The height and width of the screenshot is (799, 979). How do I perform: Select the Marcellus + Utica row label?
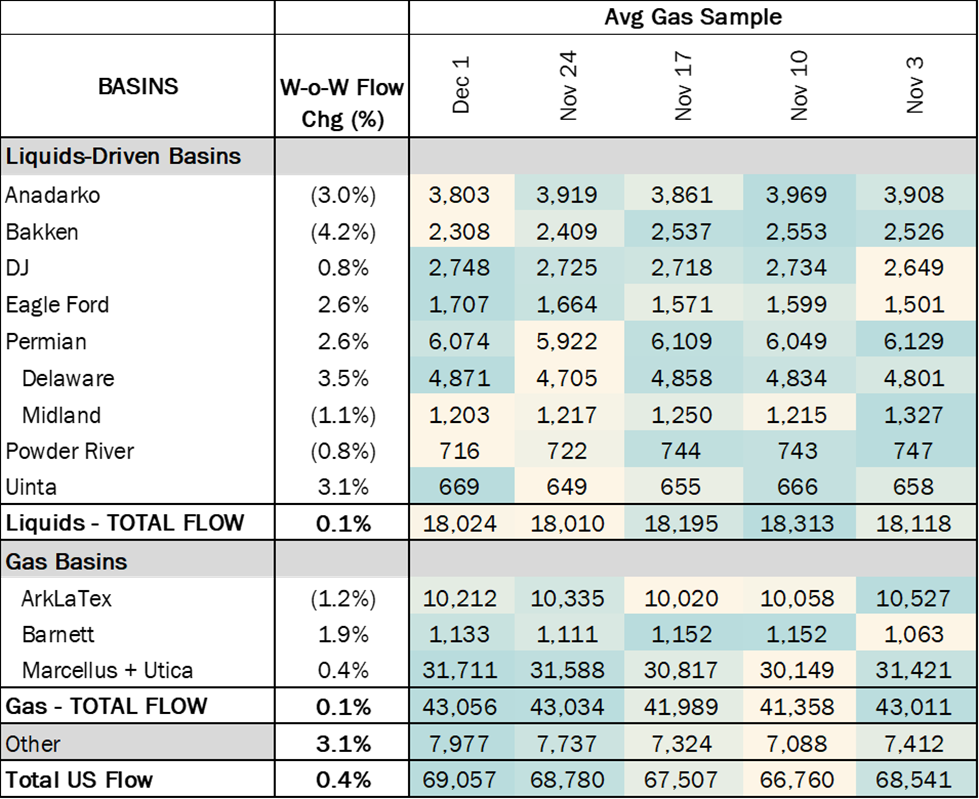point(107,670)
